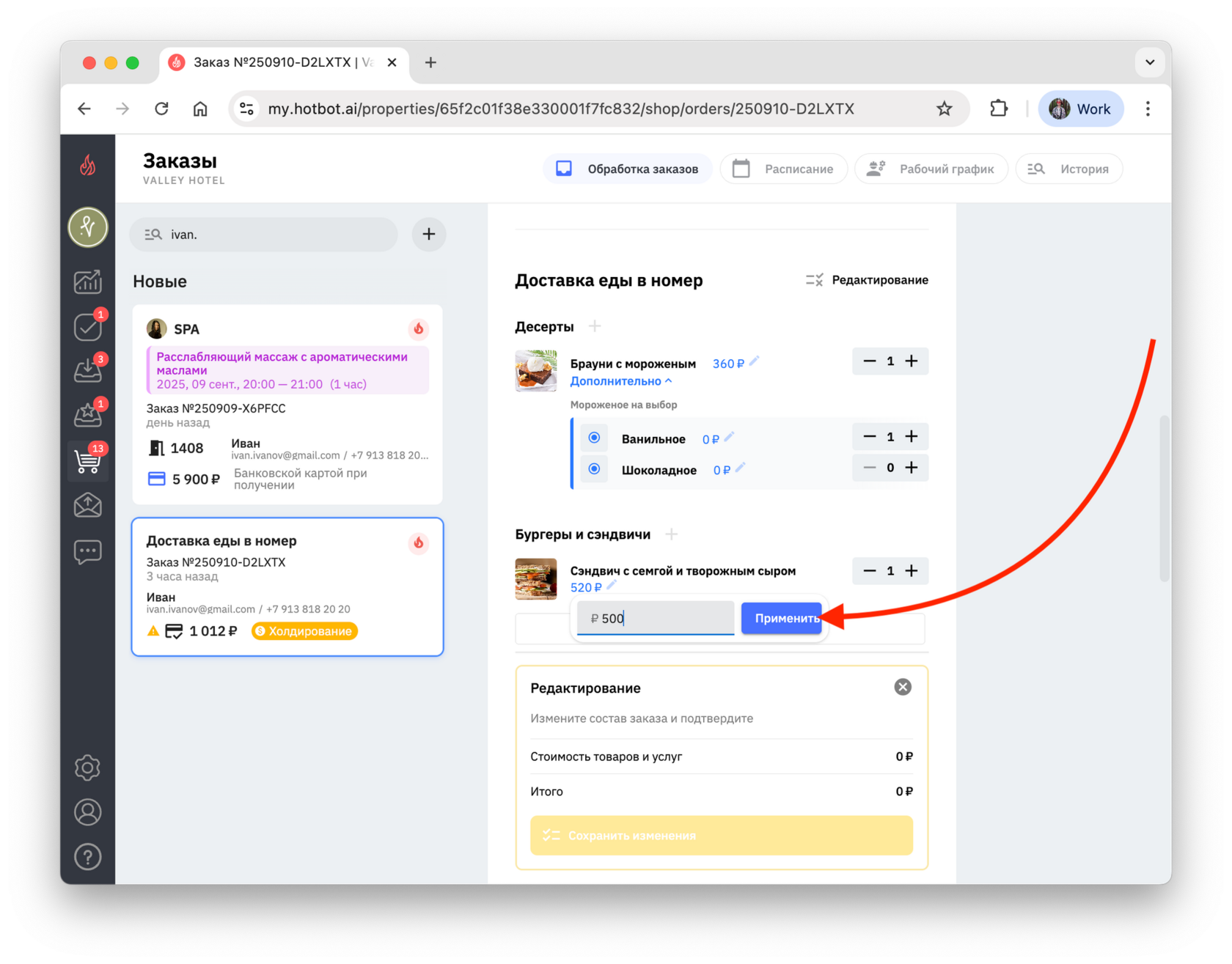The width and height of the screenshot is (1232, 964).
Task: Toggle Редактирование edit mode
Action: [x=867, y=280]
